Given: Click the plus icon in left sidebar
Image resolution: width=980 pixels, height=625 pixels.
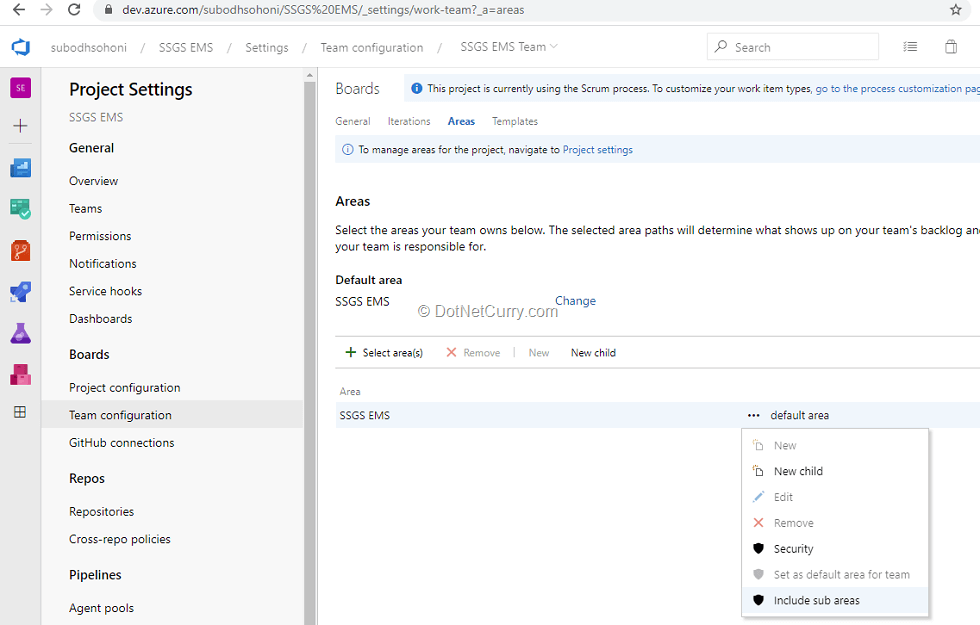Looking at the screenshot, I should 20,126.
